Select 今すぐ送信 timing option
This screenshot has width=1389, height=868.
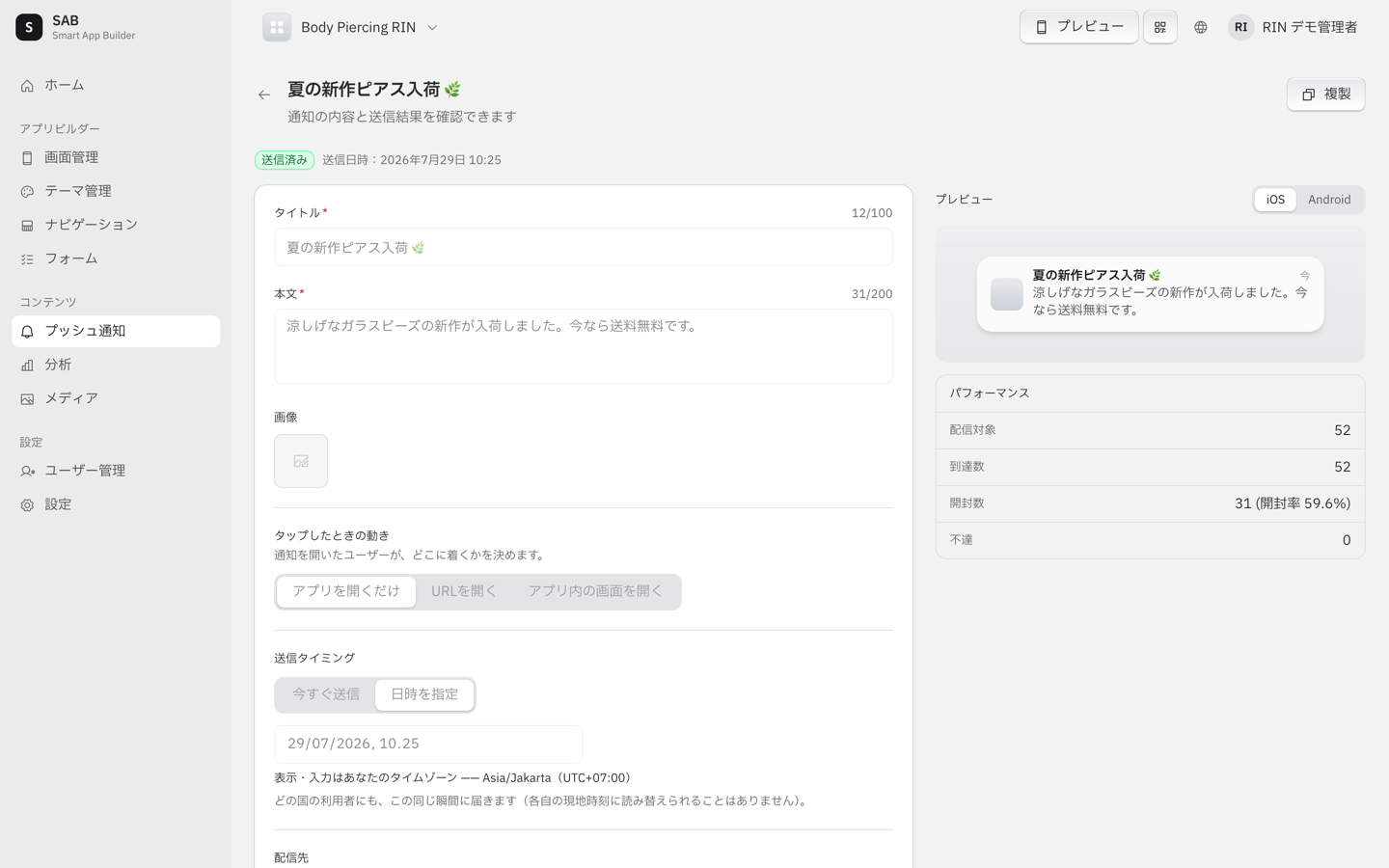point(326,694)
